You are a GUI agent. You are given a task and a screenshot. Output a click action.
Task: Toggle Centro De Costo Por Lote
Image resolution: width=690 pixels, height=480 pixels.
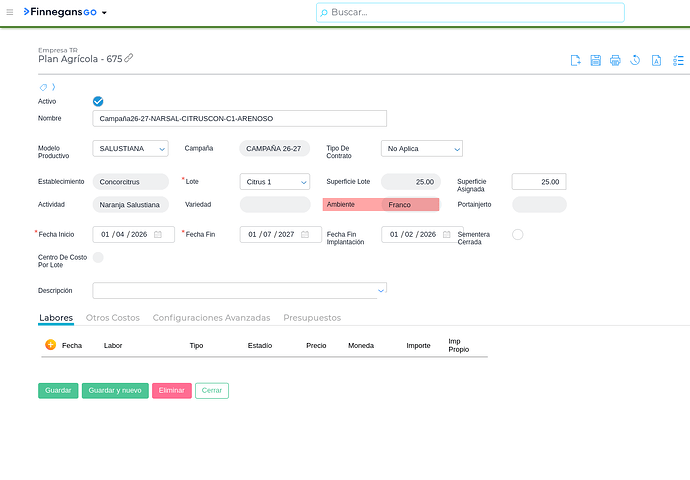click(98, 257)
